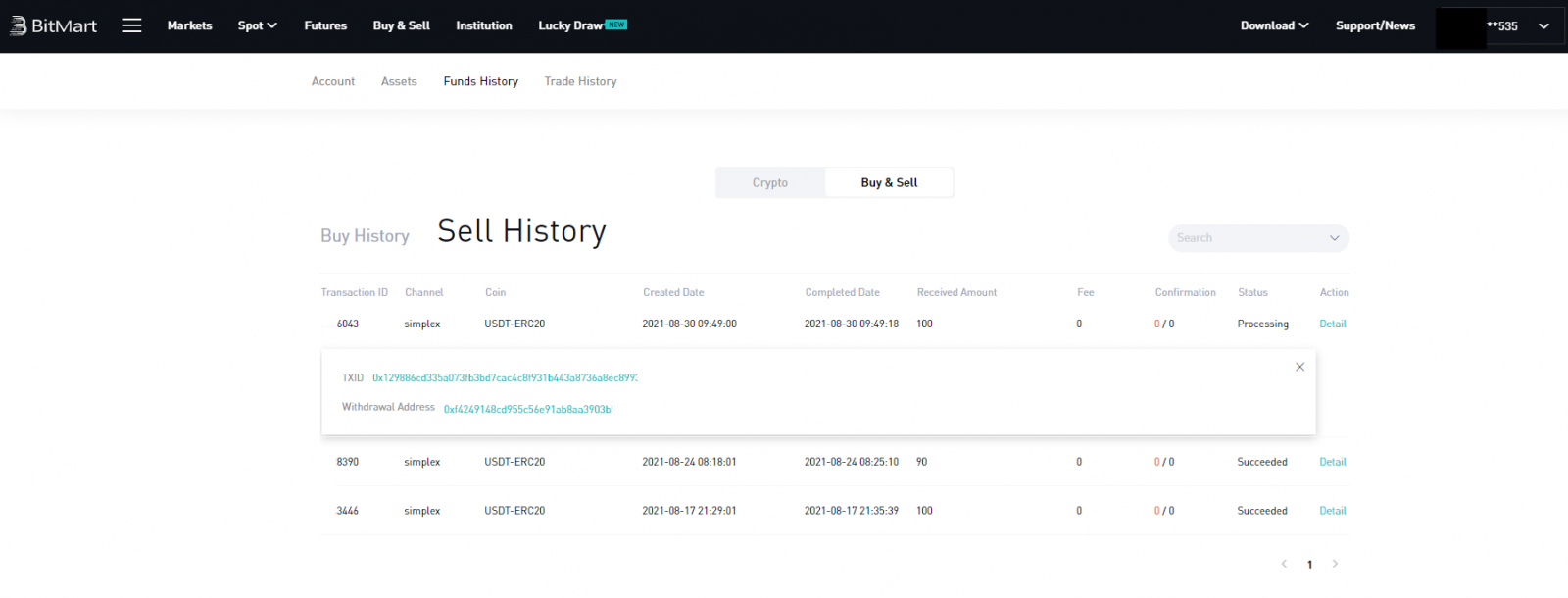Open the Markets menu item
The height and width of the screenshot is (598, 1568).
[189, 25]
